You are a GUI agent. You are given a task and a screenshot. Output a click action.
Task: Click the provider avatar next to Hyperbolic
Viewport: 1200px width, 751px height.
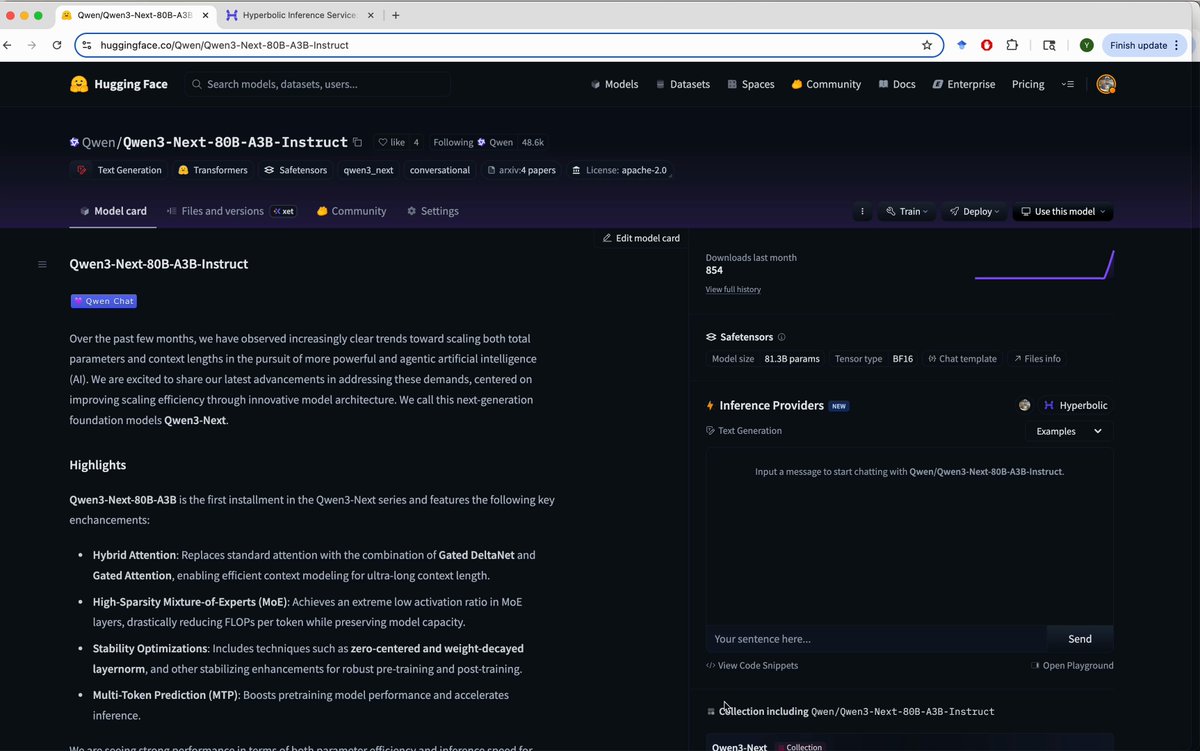(1025, 405)
